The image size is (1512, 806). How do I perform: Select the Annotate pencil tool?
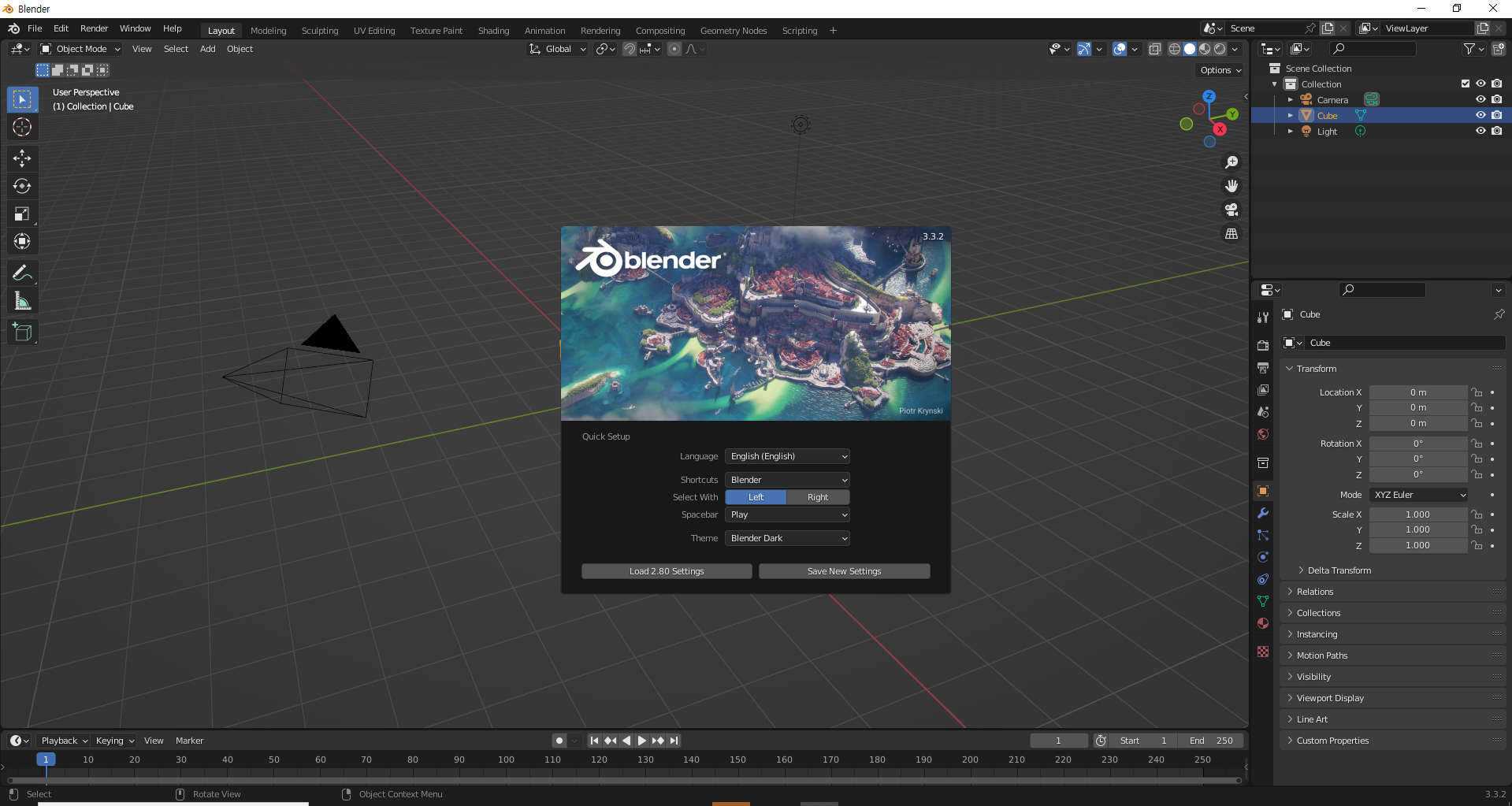click(22, 273)
